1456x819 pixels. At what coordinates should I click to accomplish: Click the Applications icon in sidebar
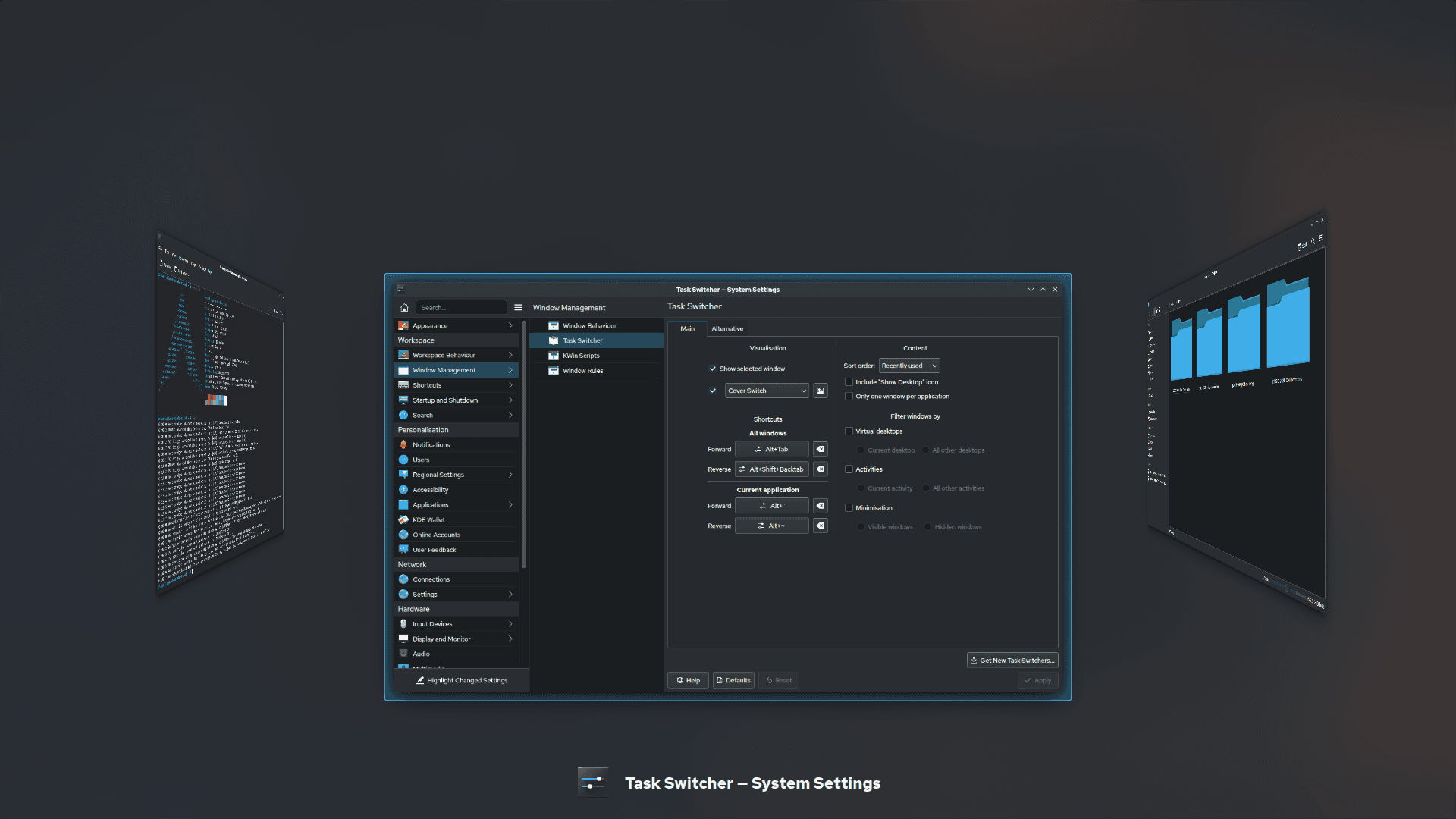coord(403,505)
